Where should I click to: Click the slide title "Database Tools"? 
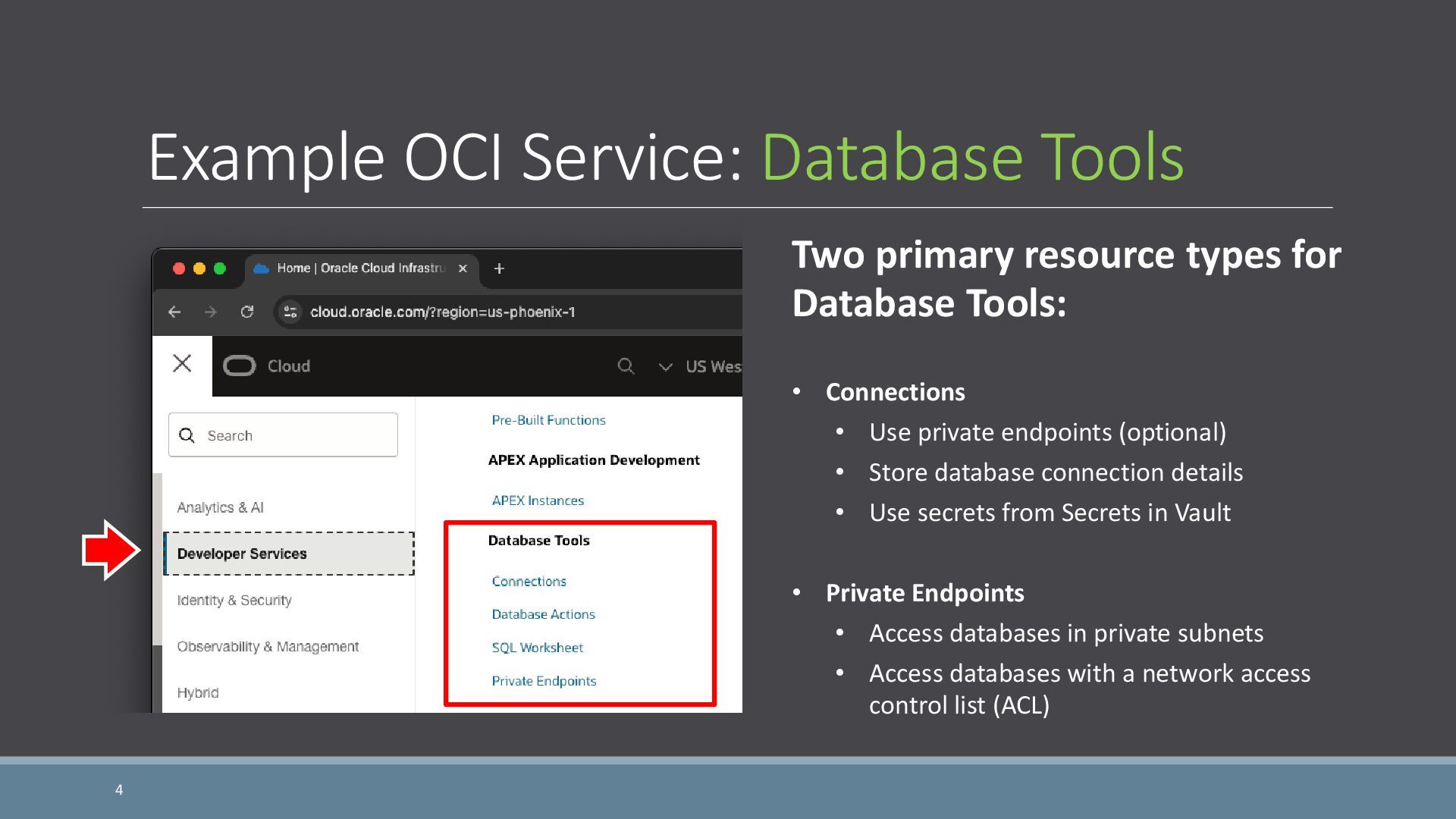coord(972,157)
